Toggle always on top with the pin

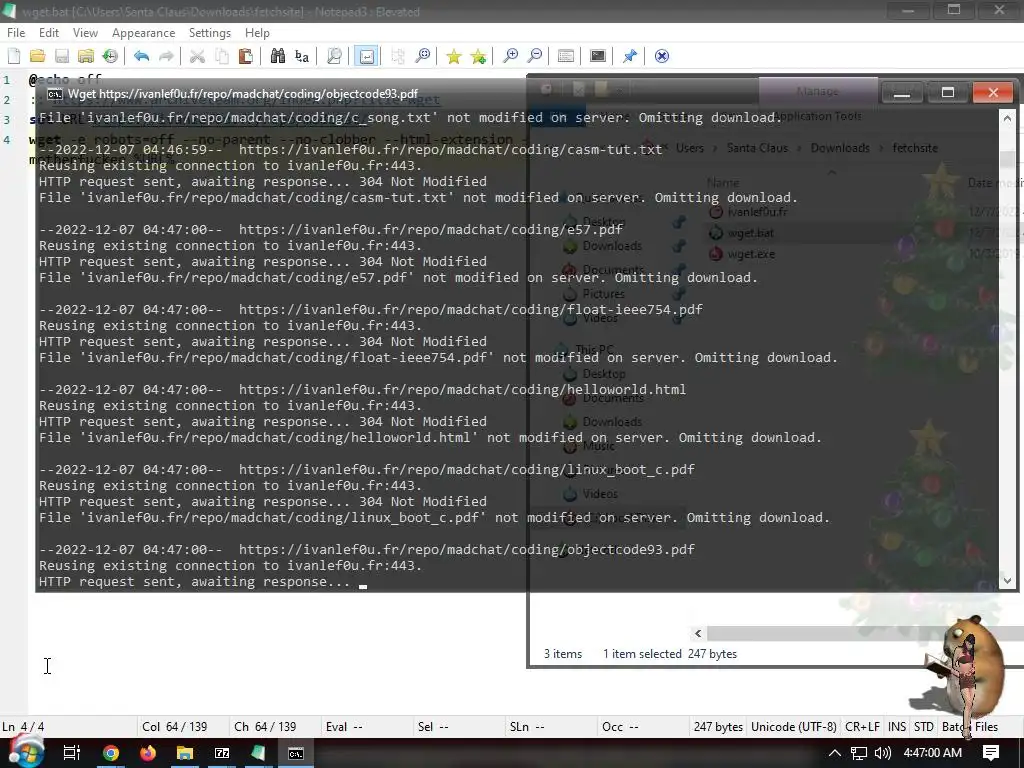tap(630, 56)
